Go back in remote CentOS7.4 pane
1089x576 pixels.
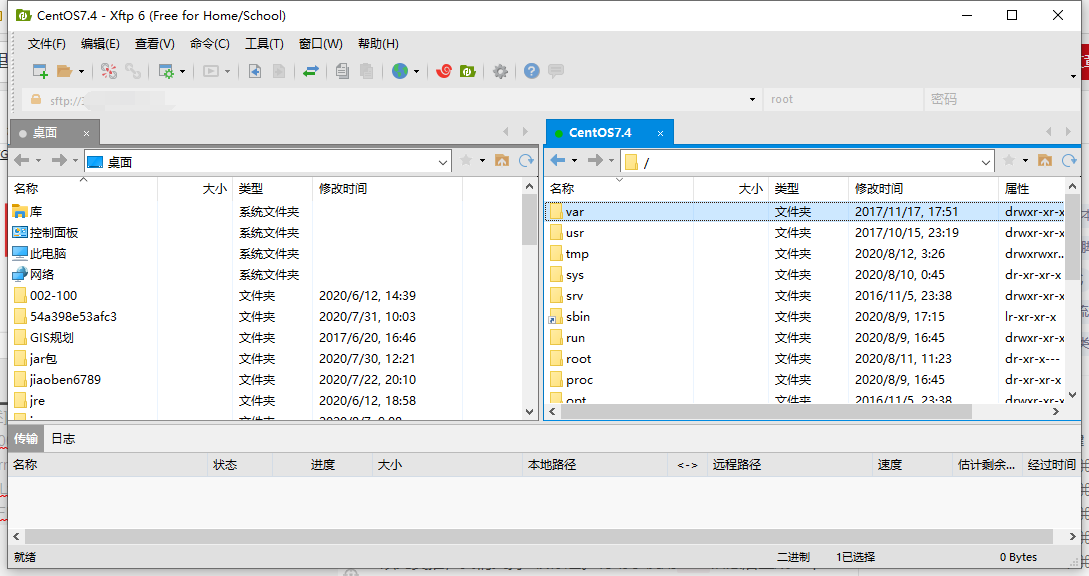coord(558,161)
